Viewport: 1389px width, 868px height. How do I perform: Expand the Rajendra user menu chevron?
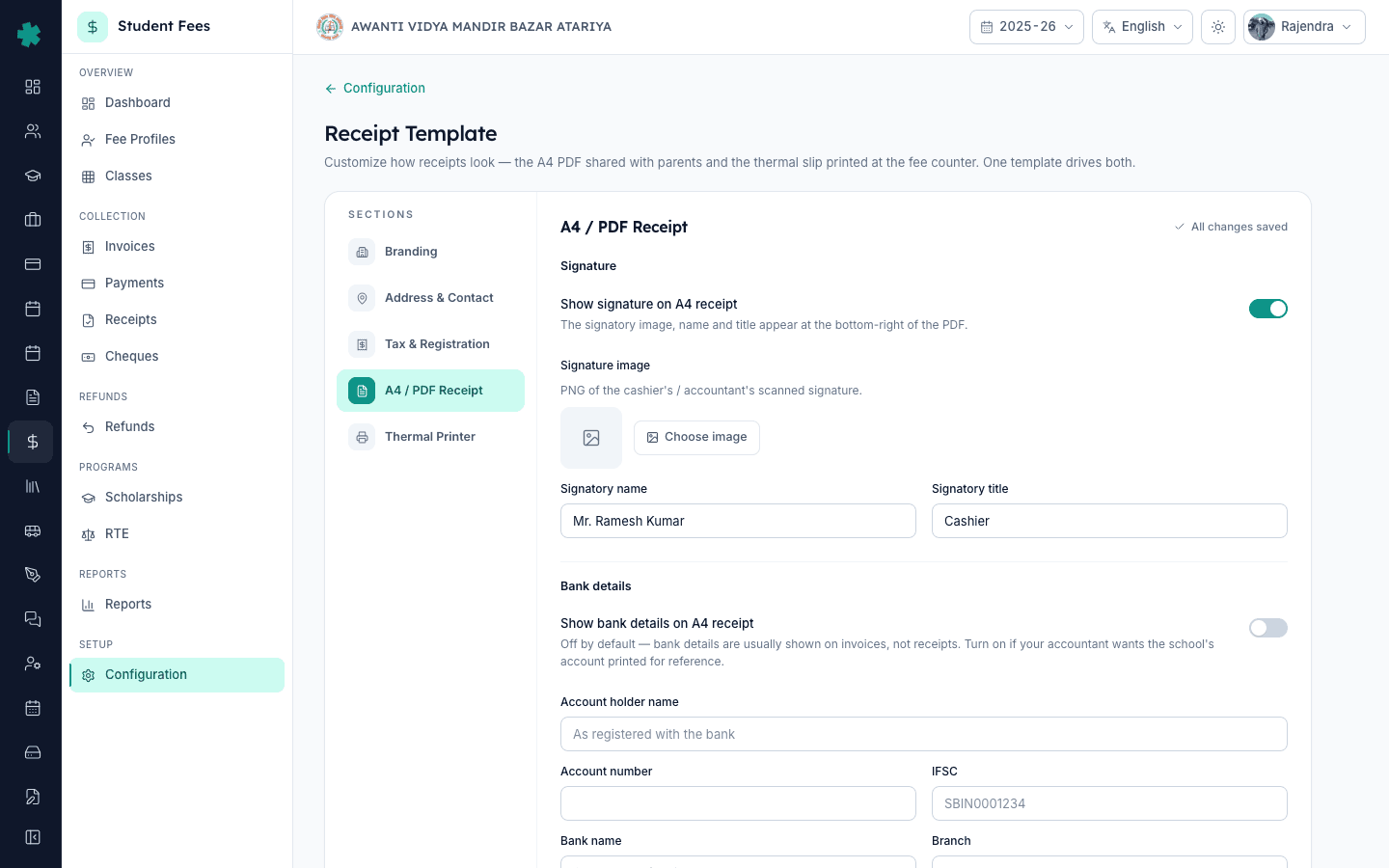pos(1347,27)
